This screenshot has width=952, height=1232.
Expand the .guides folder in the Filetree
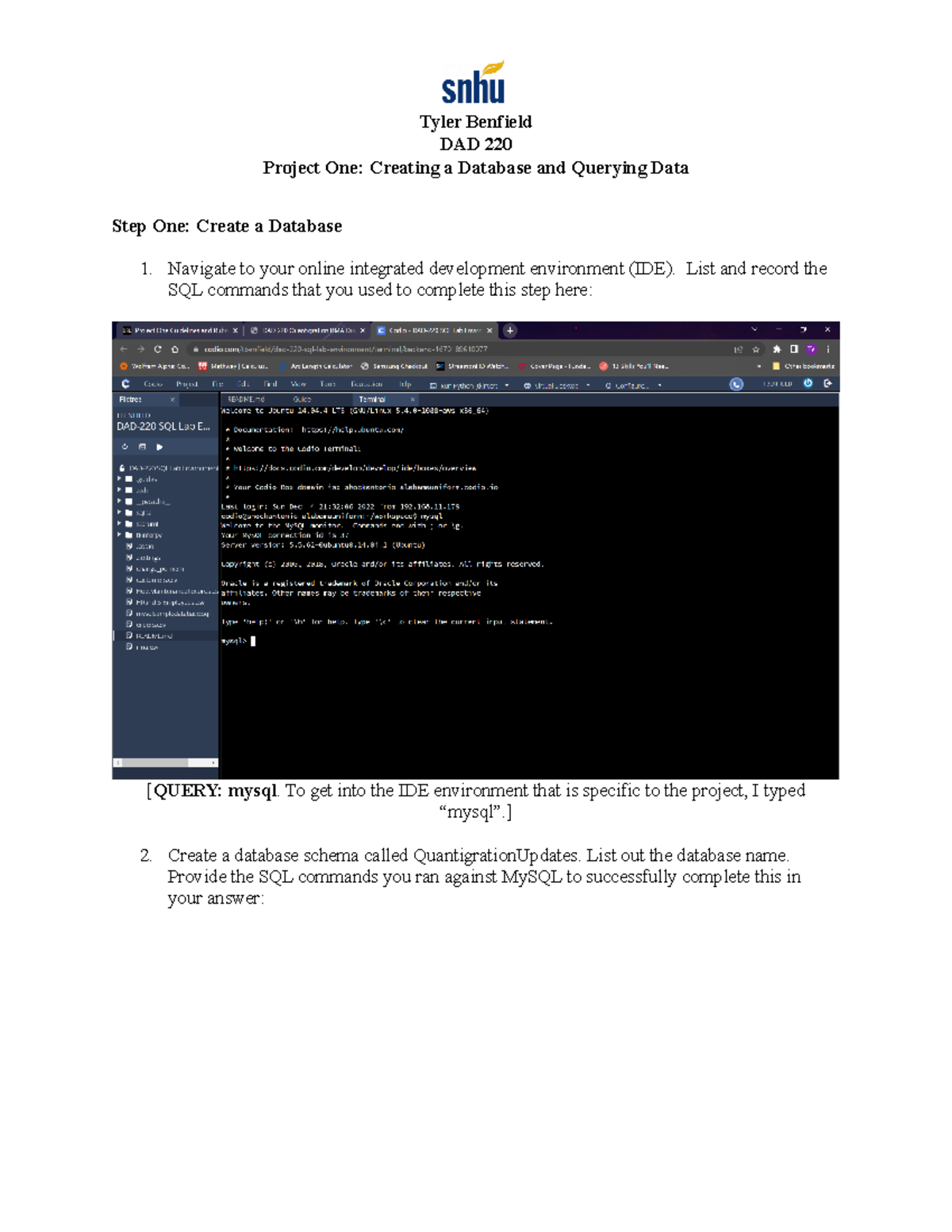pyautogui.click(x=119, y=478)
